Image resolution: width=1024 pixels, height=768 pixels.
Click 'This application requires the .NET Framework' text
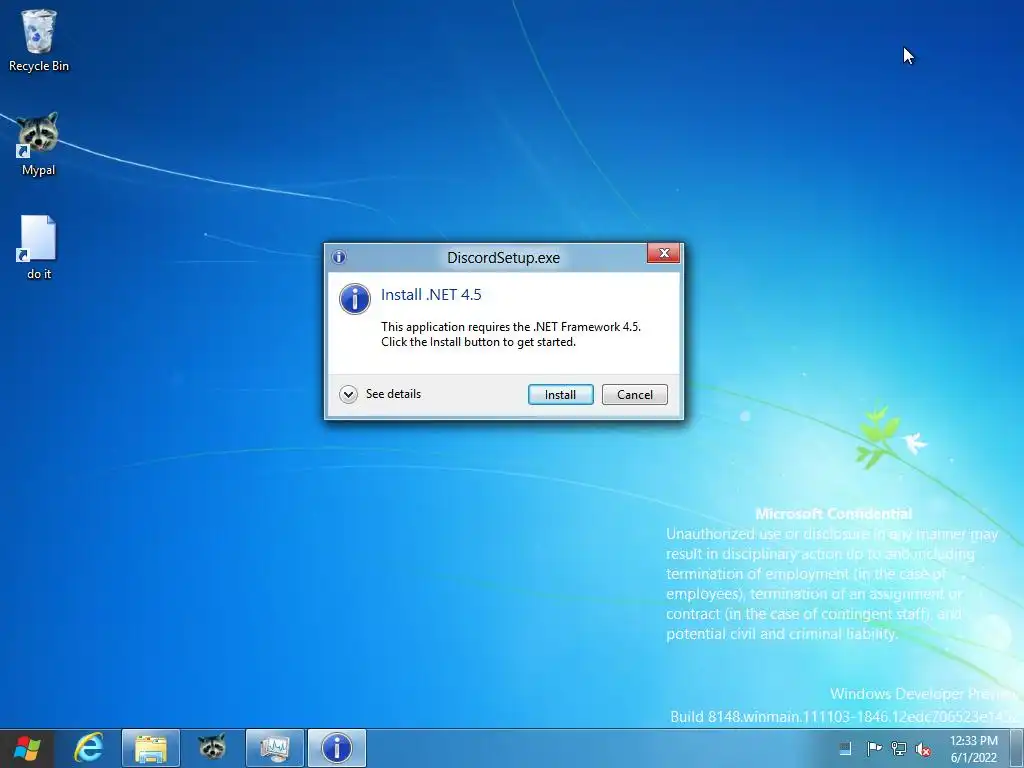pos(500,327)
